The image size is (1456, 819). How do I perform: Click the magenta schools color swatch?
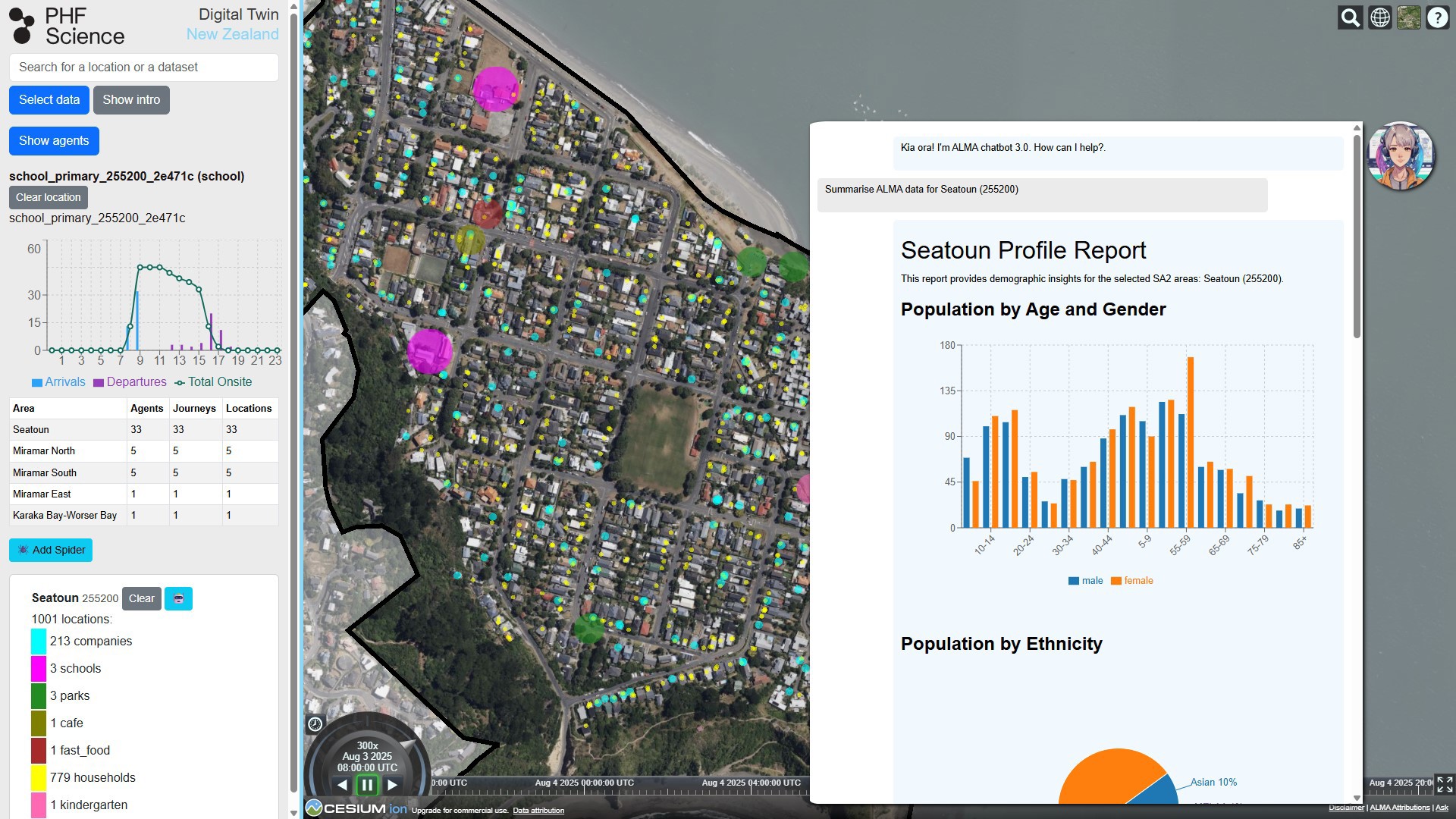pyautogui.click(x=39, y=669)
